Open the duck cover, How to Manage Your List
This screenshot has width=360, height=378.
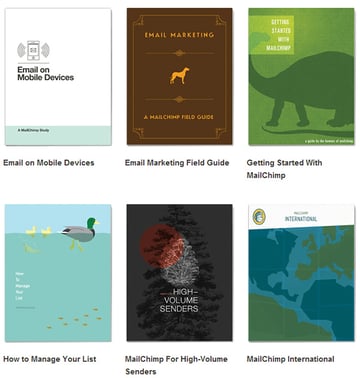pyautogui.click(x=58, y=273)
